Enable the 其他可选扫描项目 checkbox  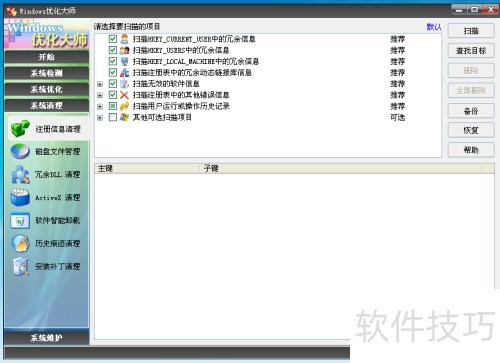click(x=113, y=117)
